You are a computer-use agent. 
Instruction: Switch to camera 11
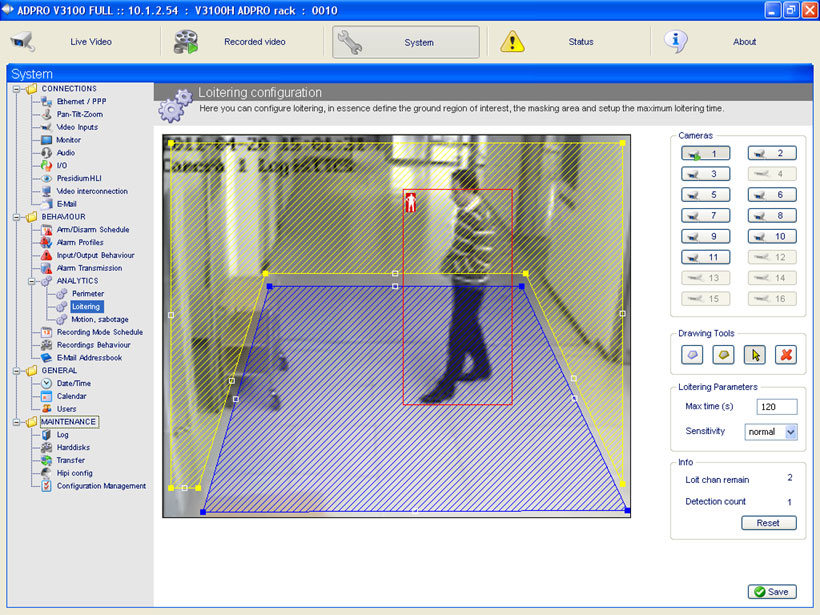706,257
